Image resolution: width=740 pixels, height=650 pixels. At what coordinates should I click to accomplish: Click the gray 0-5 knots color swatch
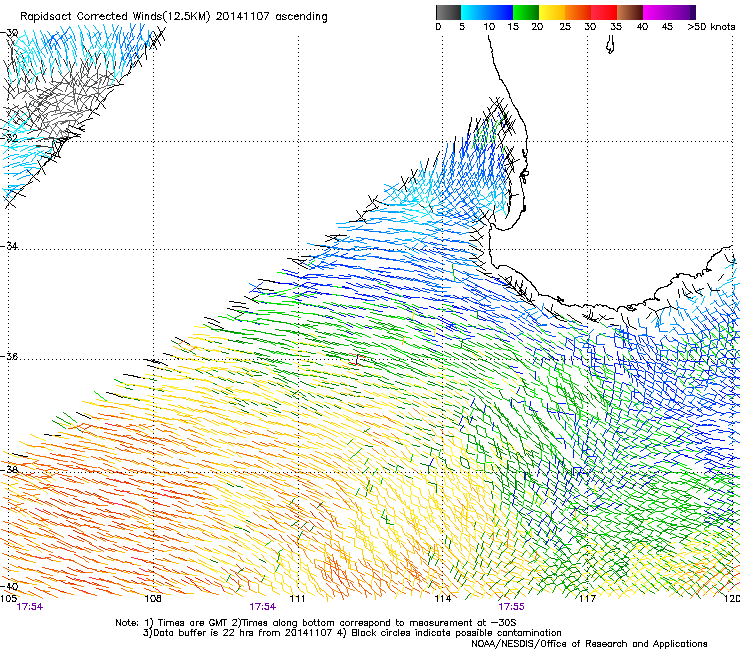tap(448, 12)
